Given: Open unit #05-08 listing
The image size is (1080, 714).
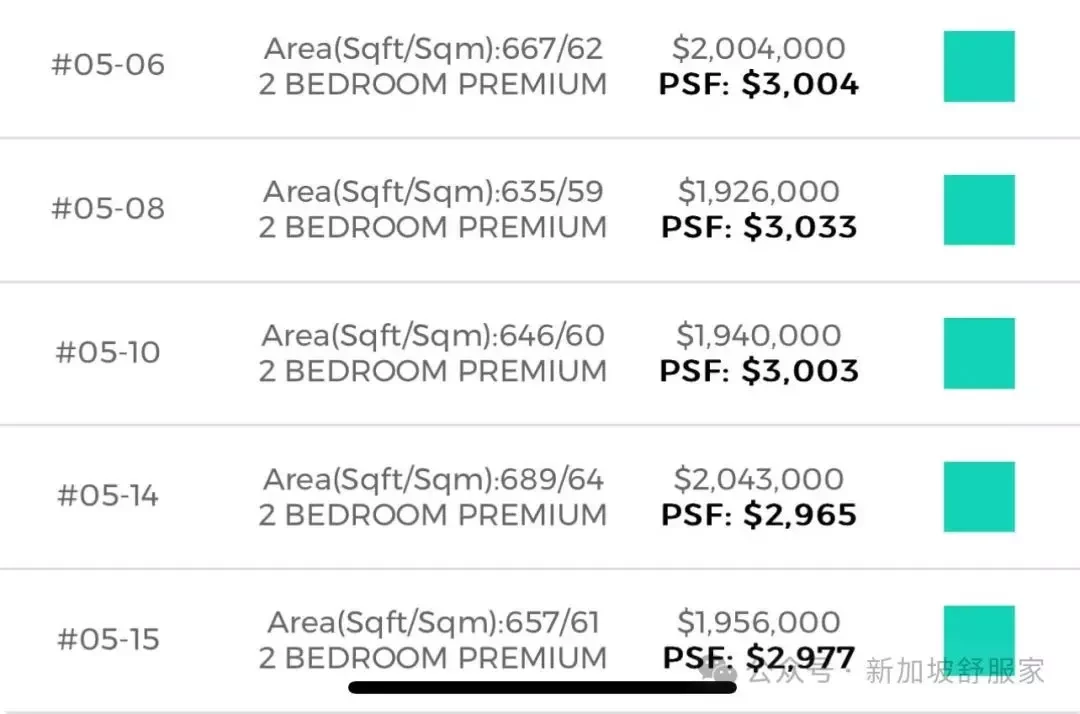Looking at the screenshot, I should pos(108,209).
